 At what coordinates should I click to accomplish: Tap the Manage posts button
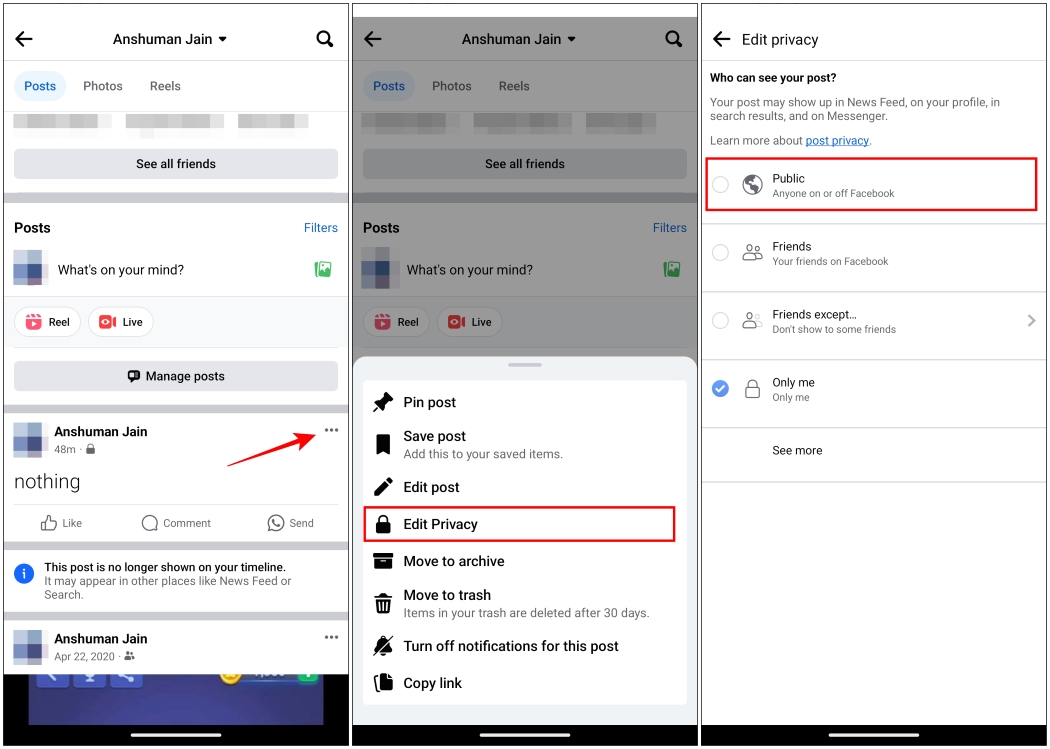point(175,376)
